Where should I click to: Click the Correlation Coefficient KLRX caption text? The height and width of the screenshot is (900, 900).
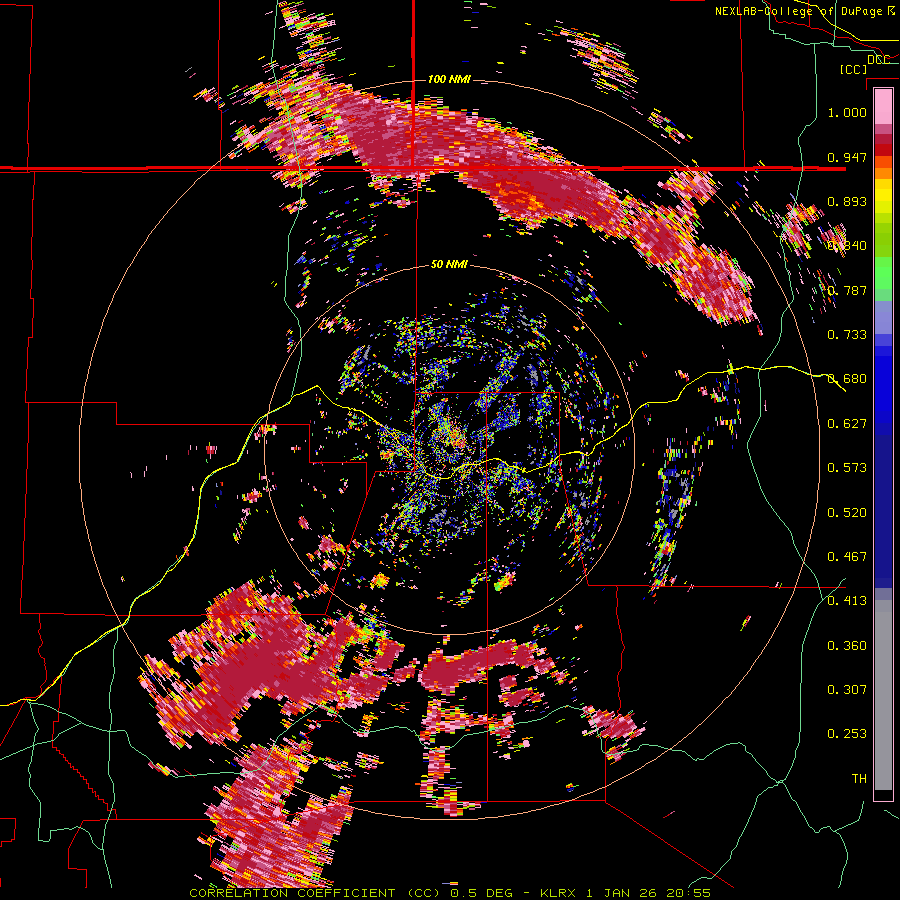tap(450, 893)
